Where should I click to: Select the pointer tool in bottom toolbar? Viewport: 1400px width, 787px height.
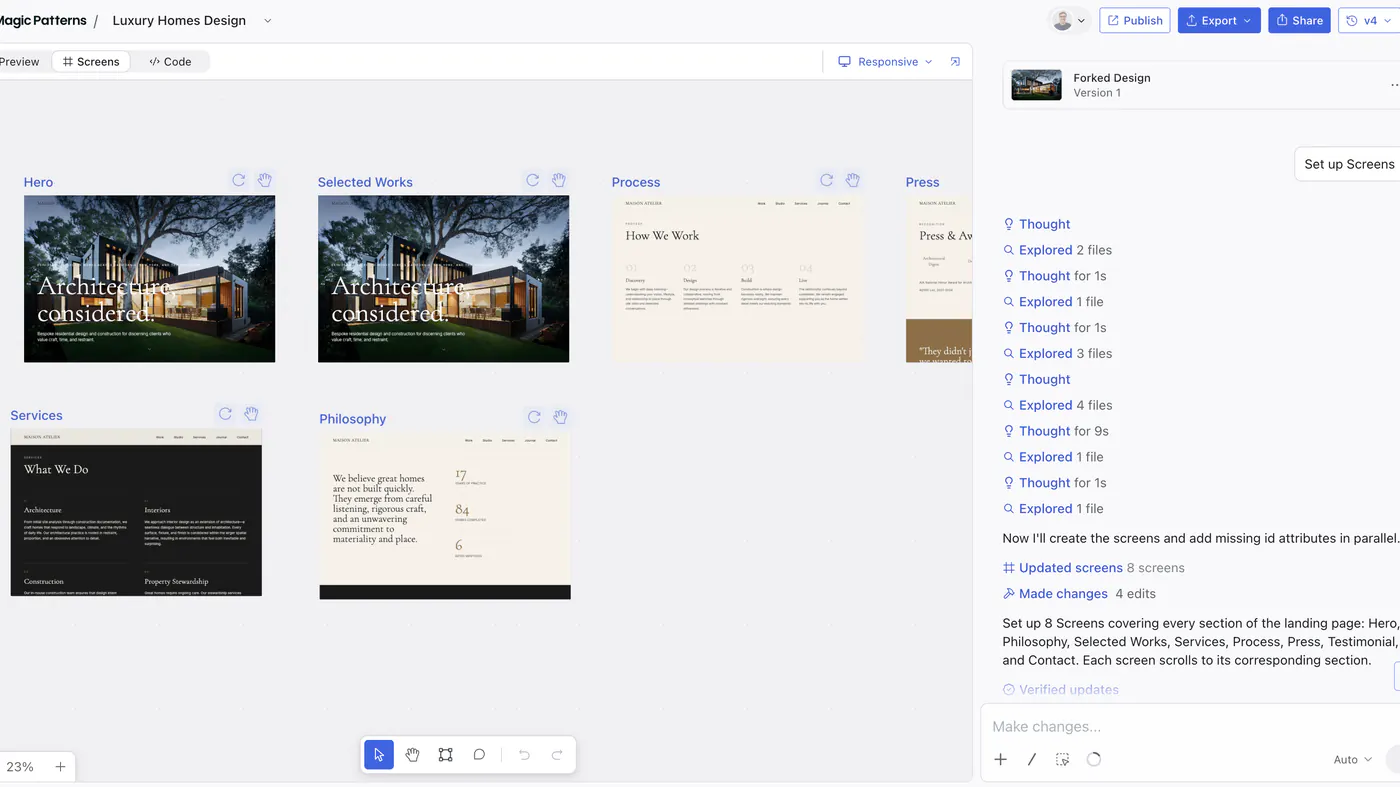(379, 755)
